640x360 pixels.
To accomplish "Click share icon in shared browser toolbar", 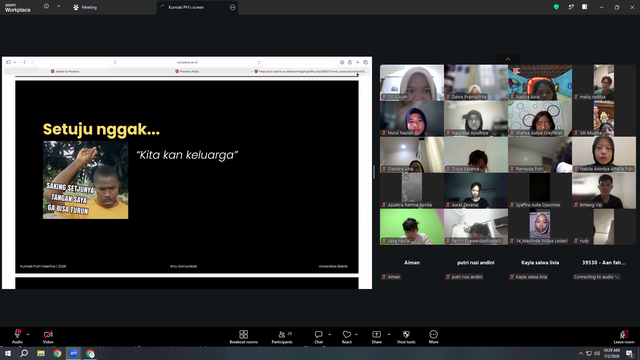I will [350, 62].
